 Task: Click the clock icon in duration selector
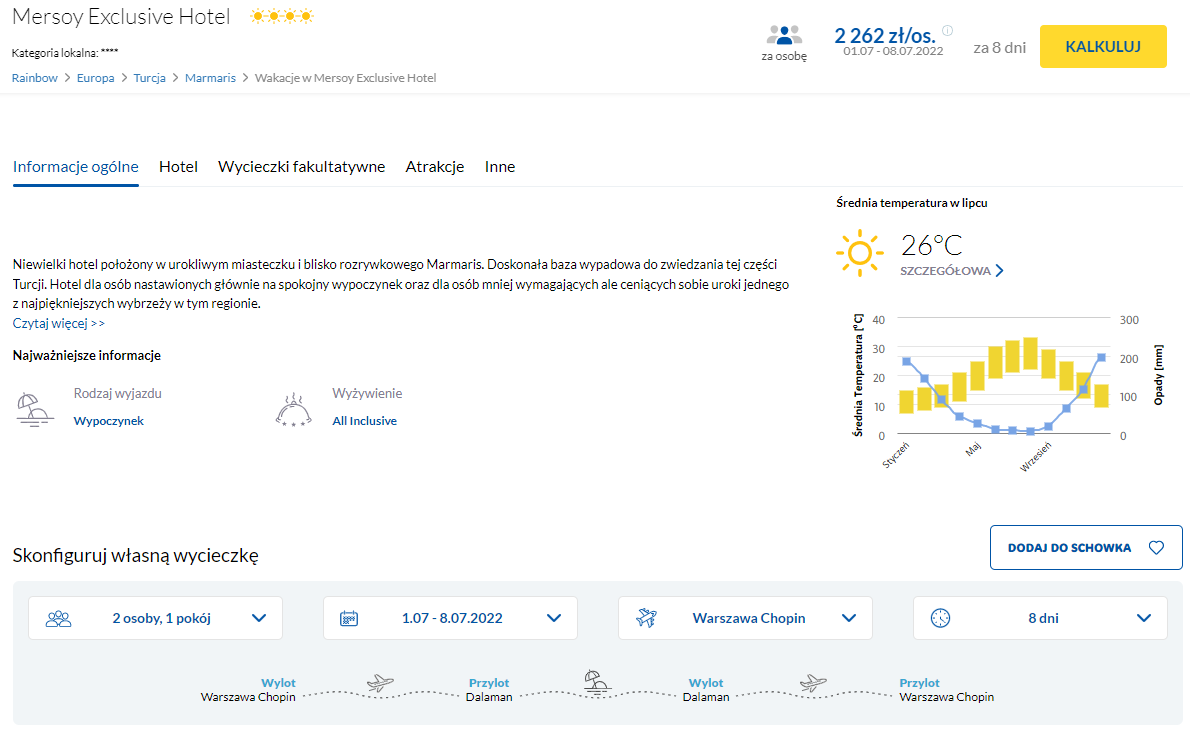[x=939, y=618]
